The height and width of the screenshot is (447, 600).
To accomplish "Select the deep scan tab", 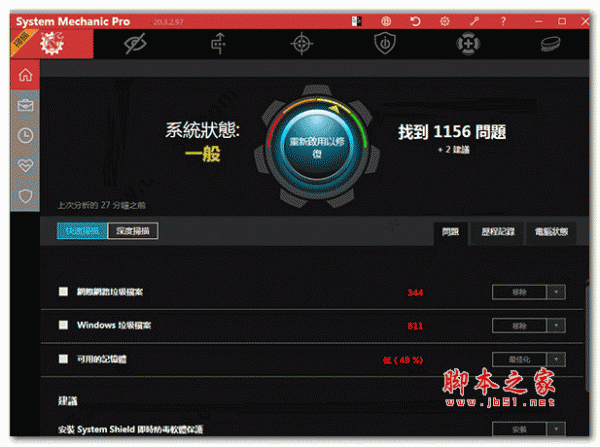I will click(x=133, y=231).
